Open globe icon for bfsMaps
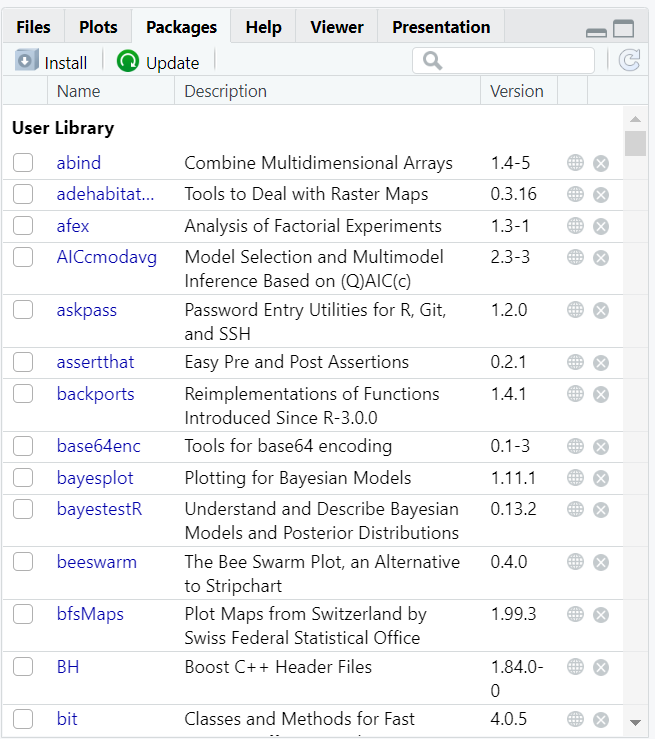This screenshot has height=739, width=655. 575,614
